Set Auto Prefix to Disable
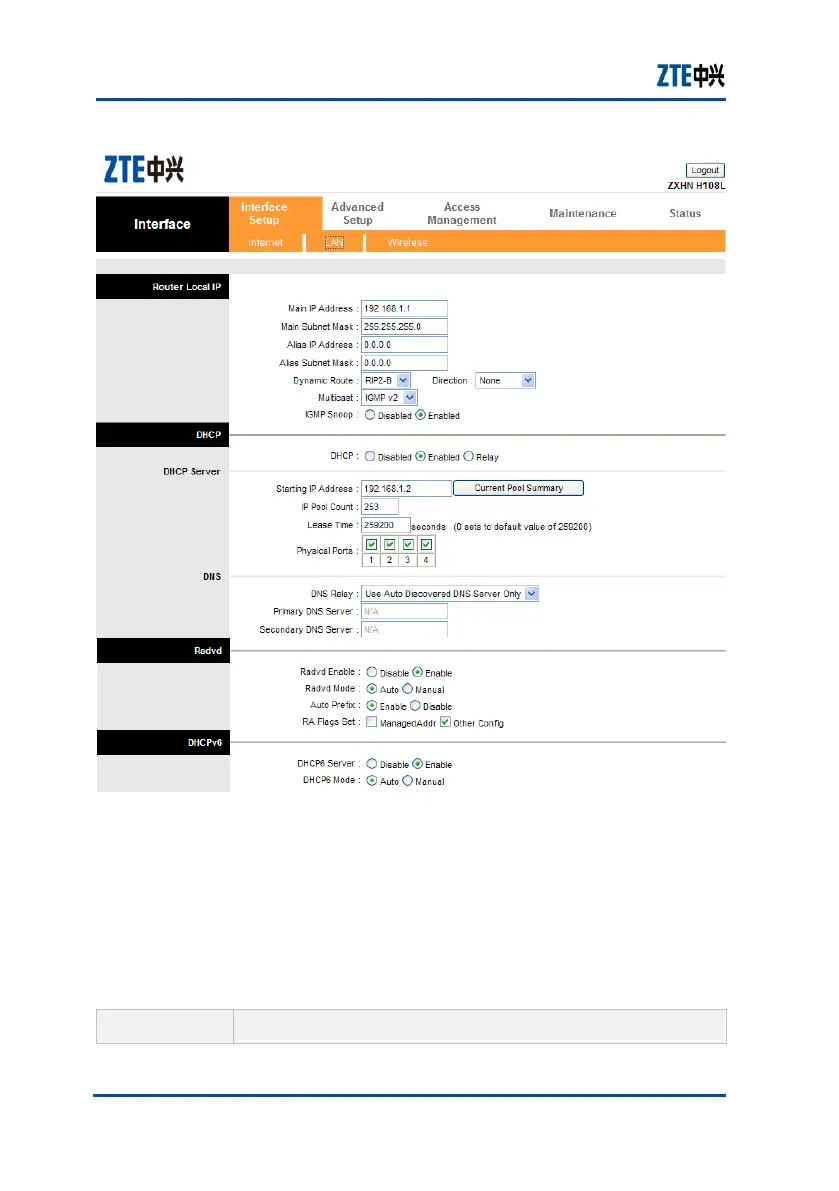The width and height of the screenshot is (839, 1191). (415, 706)
